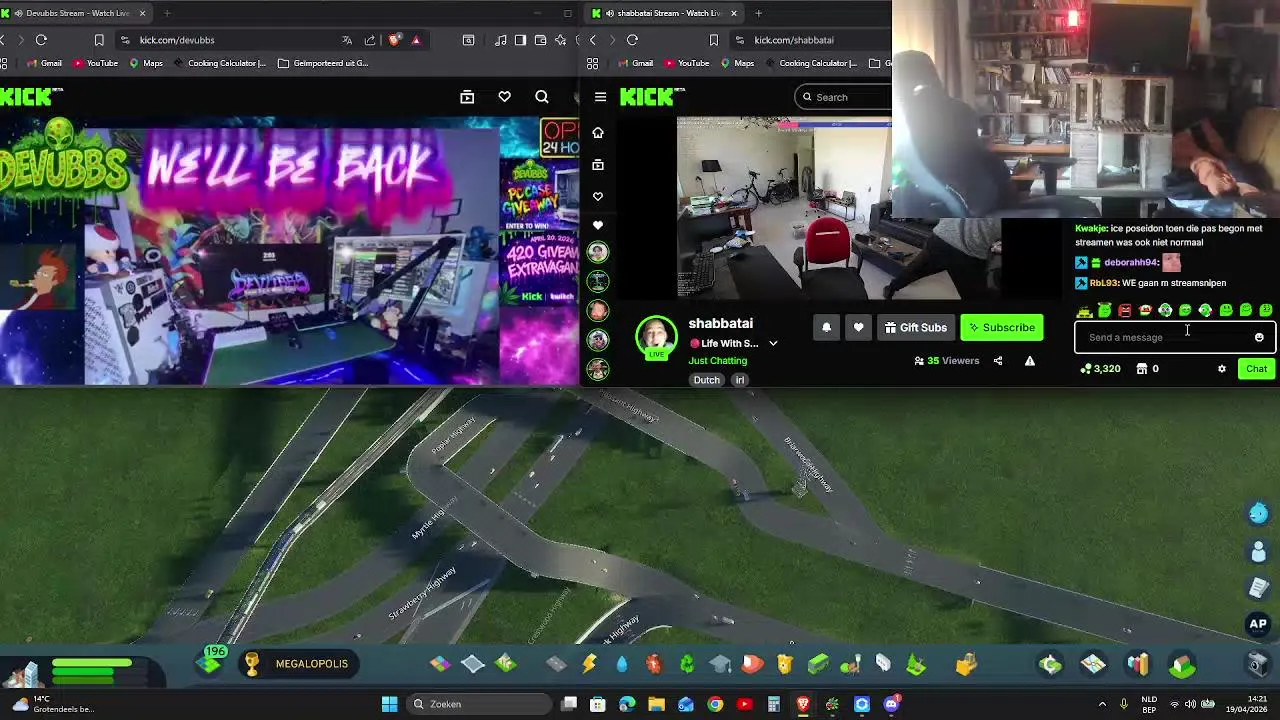This screenshot has height=720, width=1280.
Task: Open the city statistics chart icon
Action: 1138,664
